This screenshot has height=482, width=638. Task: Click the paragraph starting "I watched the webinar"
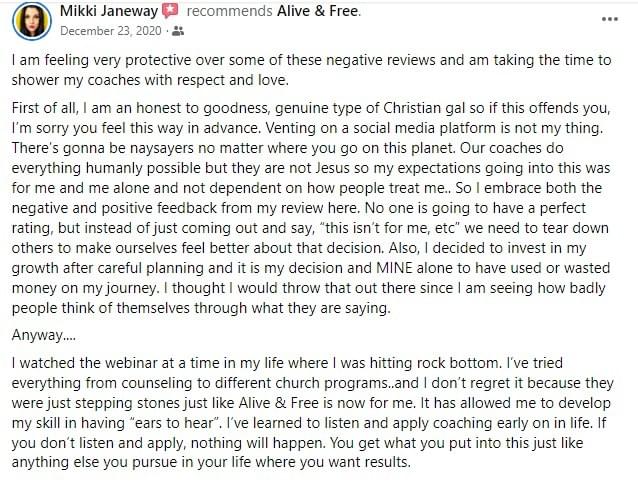312,412
